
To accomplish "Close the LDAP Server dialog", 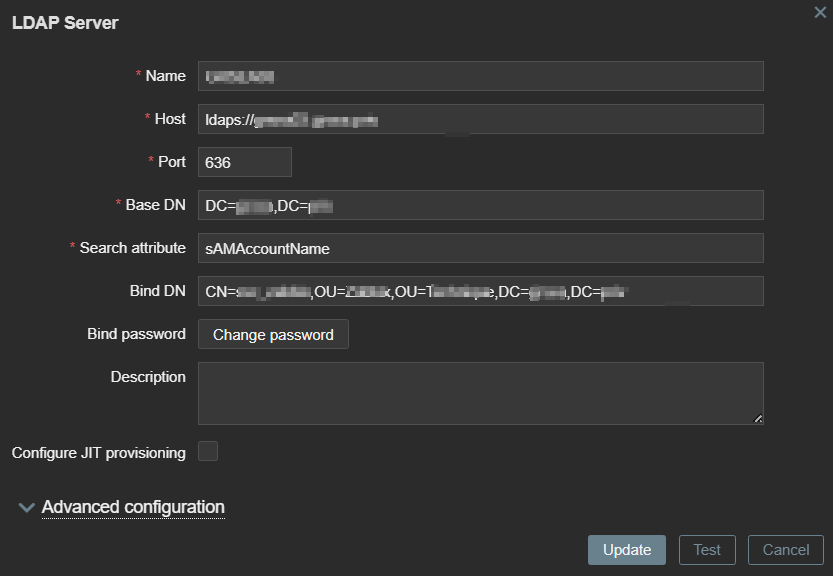I will (820, 11).
